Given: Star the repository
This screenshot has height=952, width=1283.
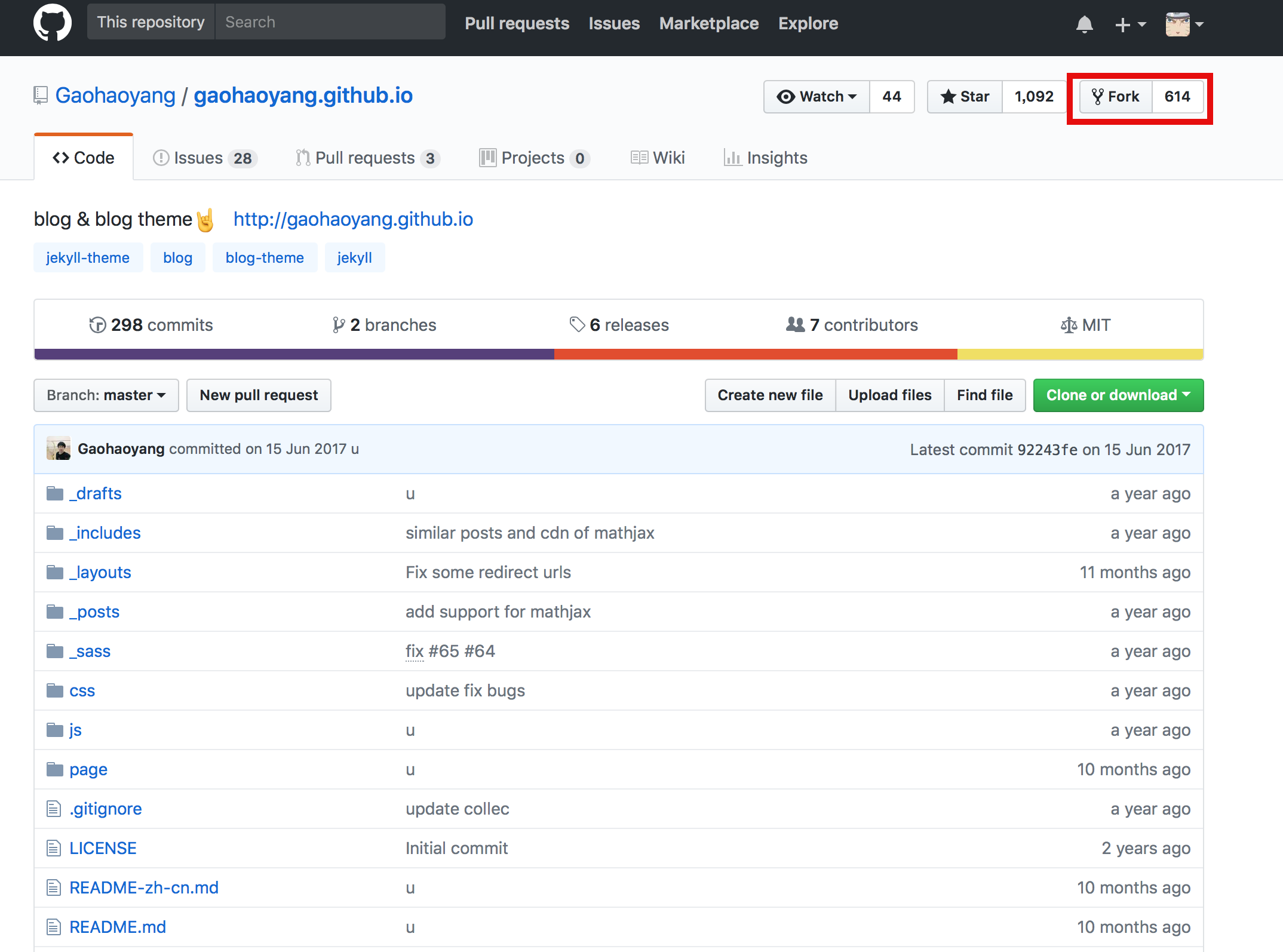Looking at the screenshot, I should (965, 97).
